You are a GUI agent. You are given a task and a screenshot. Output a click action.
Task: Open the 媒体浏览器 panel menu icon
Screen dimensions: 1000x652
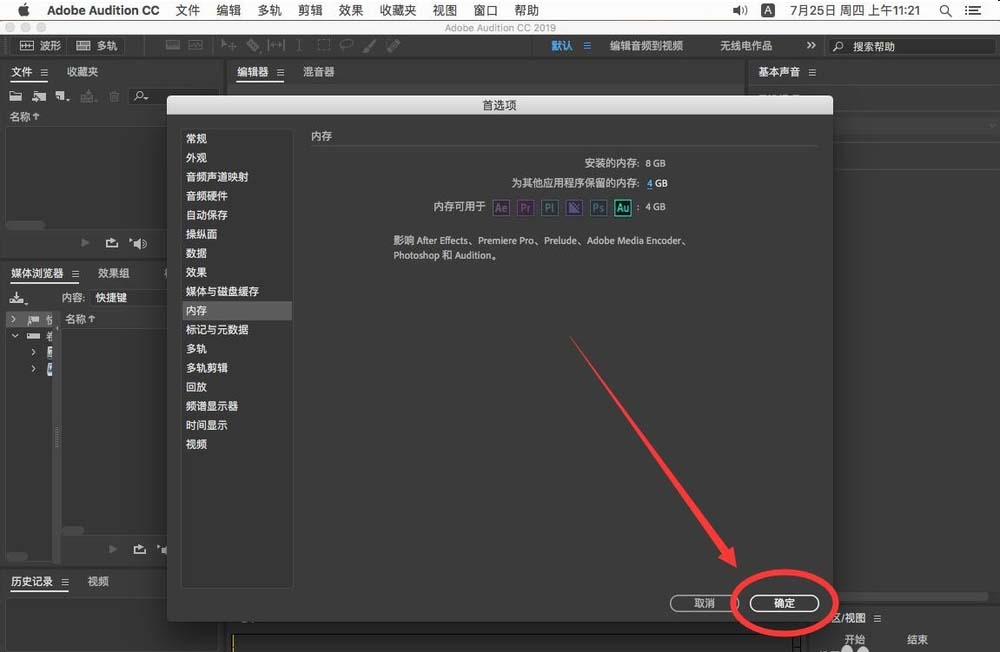[x=75, y=274]
